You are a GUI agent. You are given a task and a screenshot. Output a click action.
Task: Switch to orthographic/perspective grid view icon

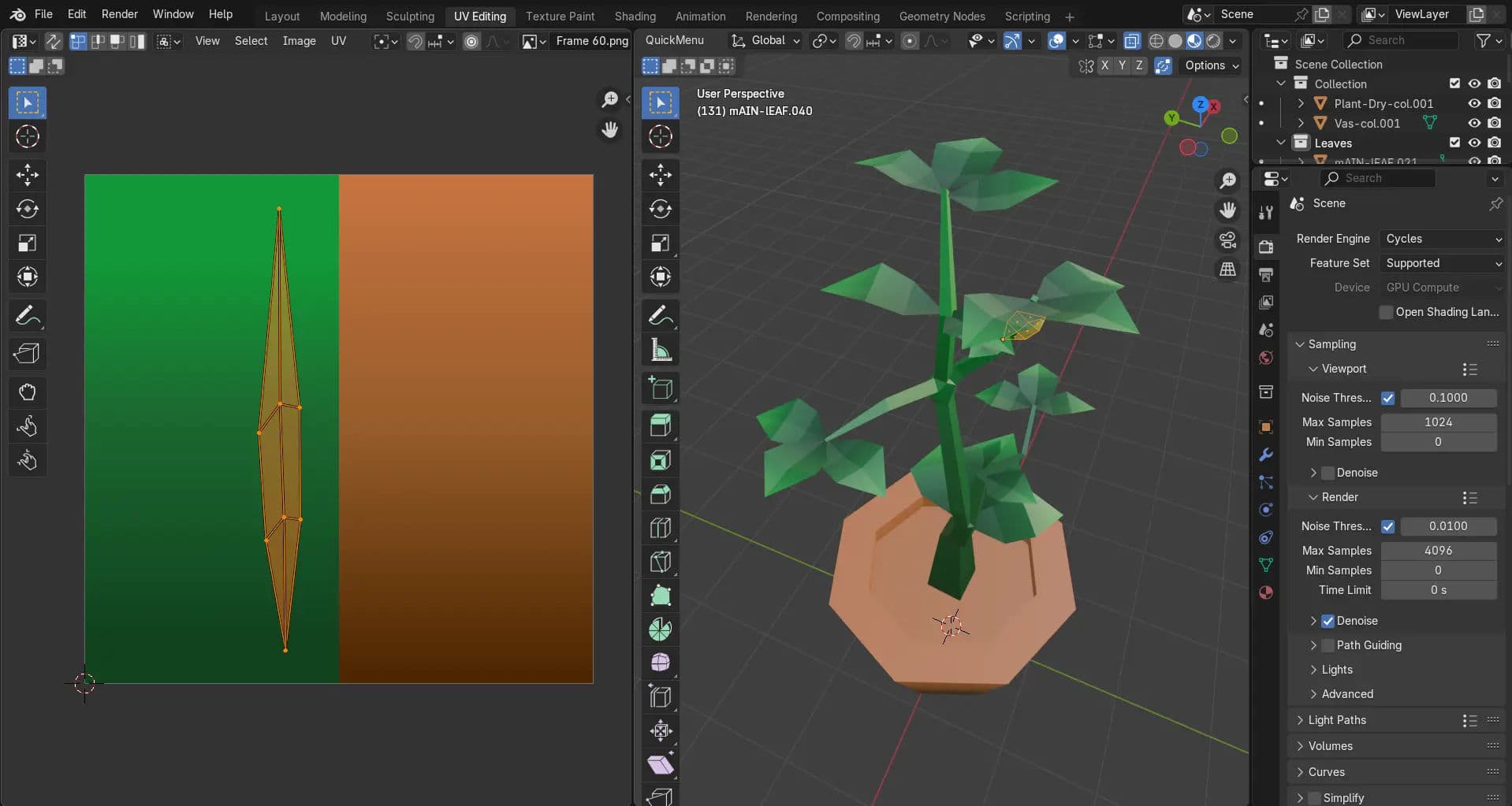(x=1227, y=270)
